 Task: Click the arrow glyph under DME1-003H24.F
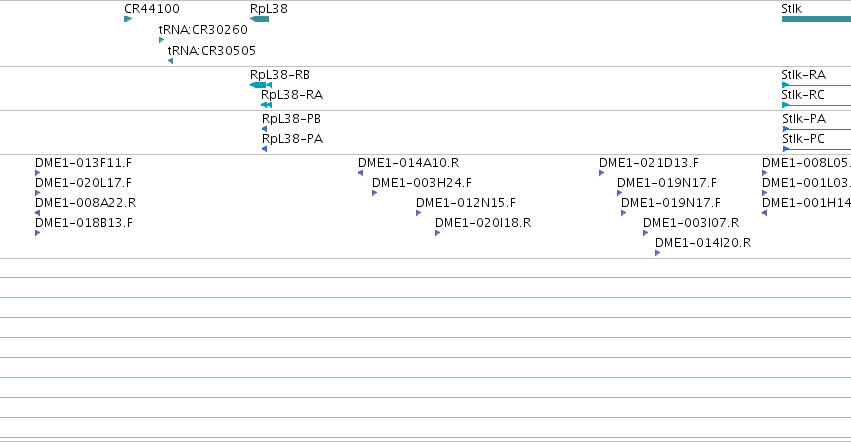click(374, 193)
